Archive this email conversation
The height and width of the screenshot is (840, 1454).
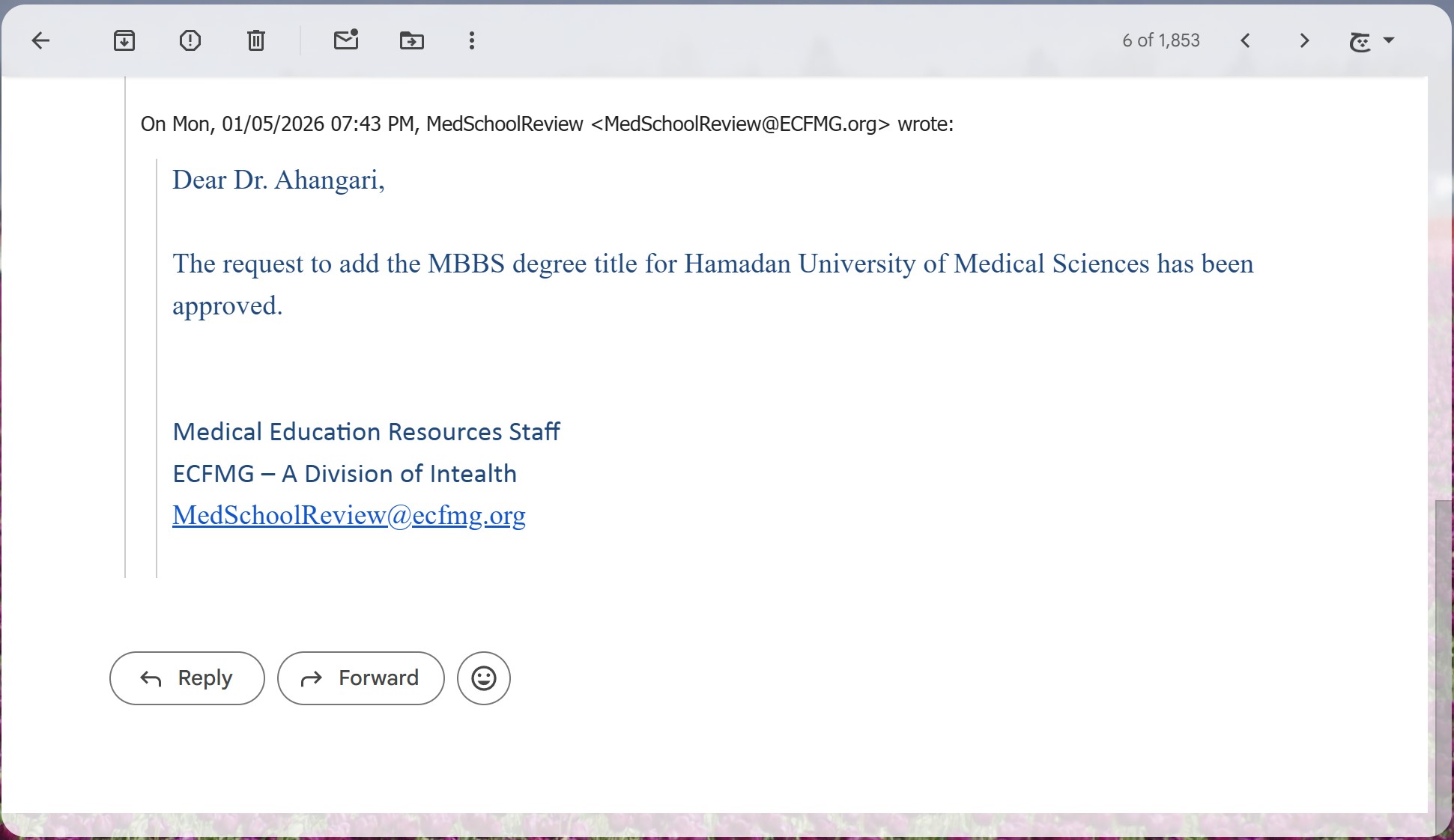[124, 40]
